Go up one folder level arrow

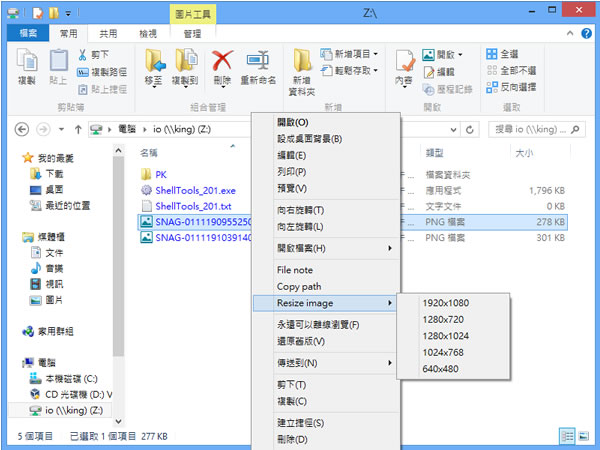point(78,130)
